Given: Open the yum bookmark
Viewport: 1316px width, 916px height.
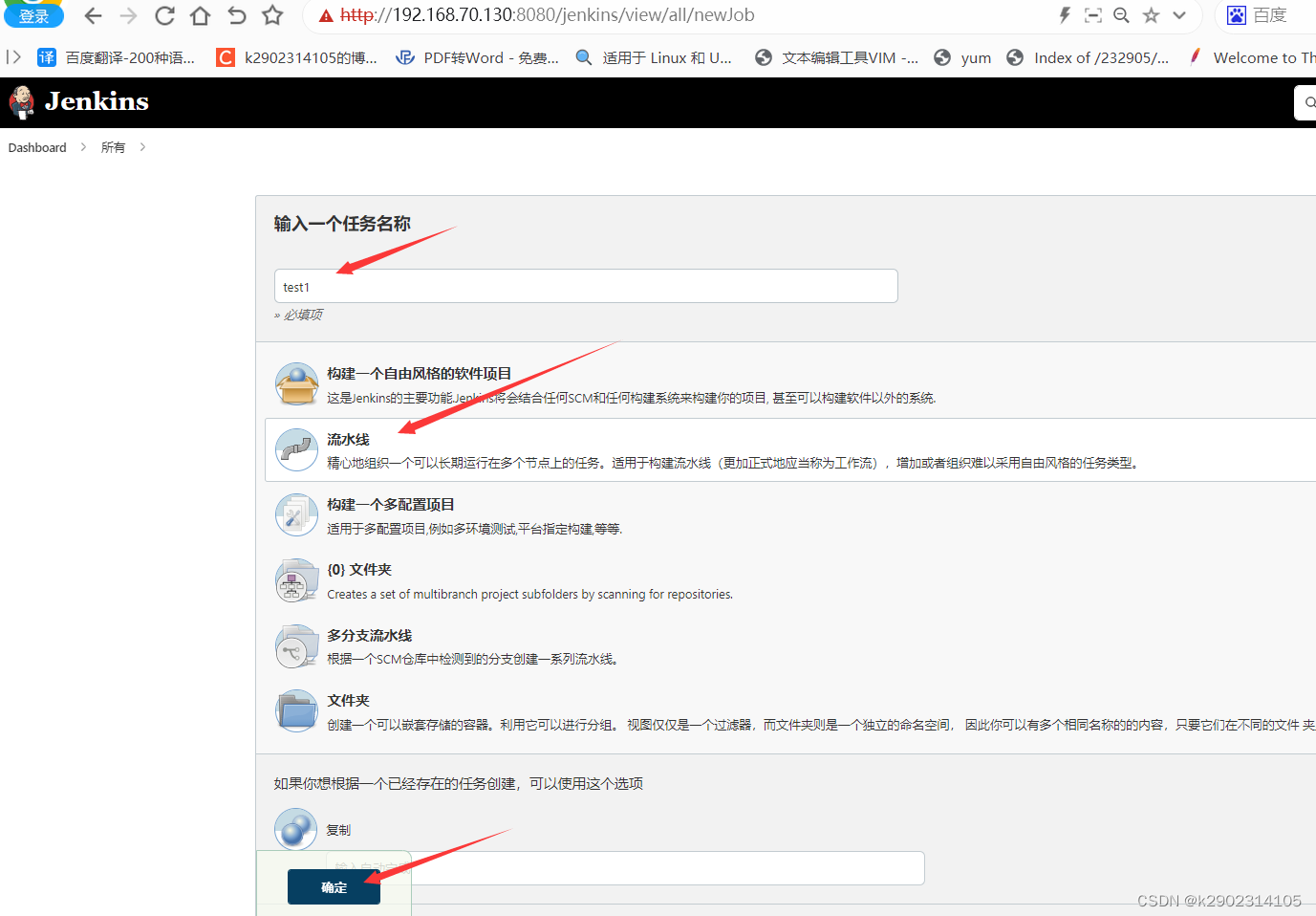Looking at the screenshot, I should click(962, 57).
